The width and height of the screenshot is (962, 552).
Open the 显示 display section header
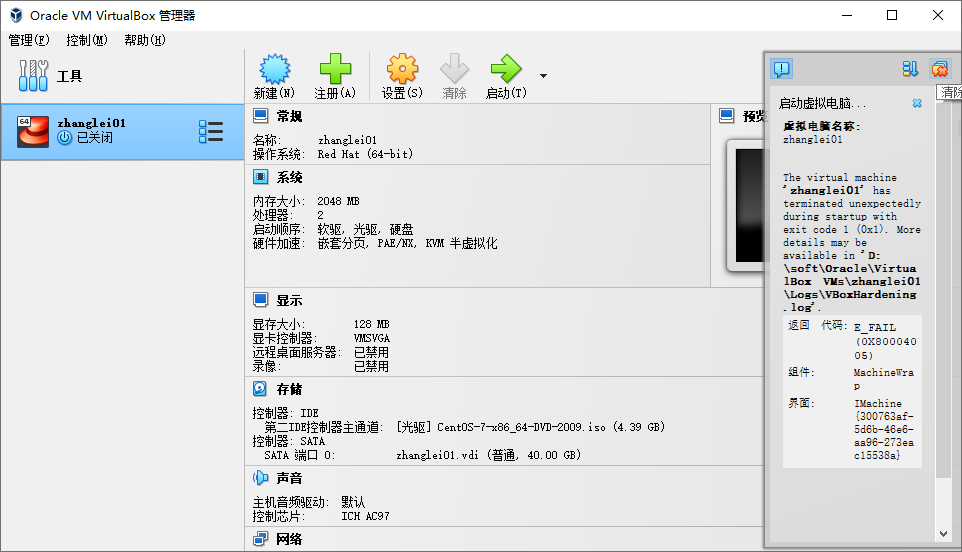pyautogui.click(x=289, y=301)
